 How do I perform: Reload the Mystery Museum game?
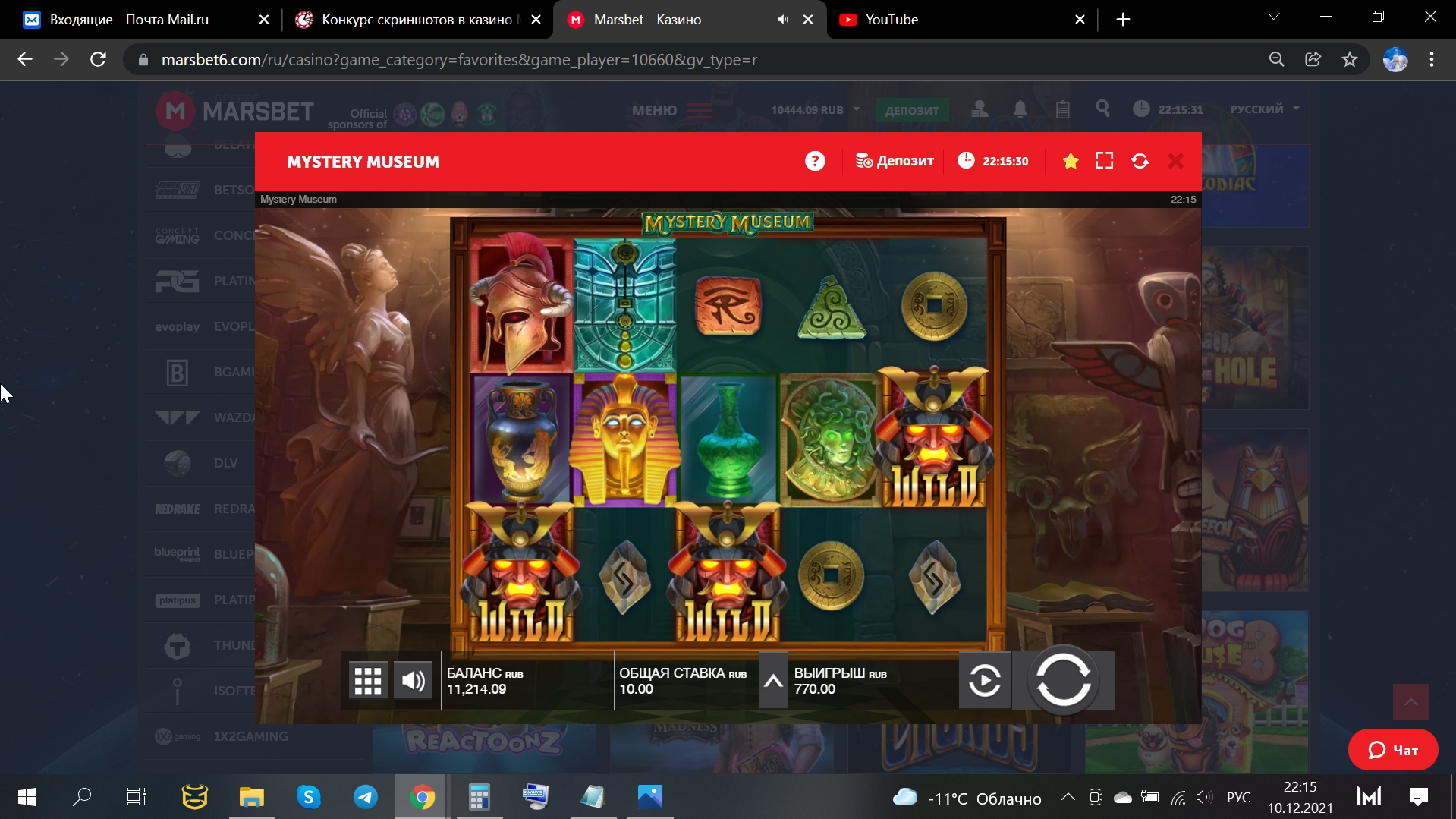click(x=1140, y=161)
